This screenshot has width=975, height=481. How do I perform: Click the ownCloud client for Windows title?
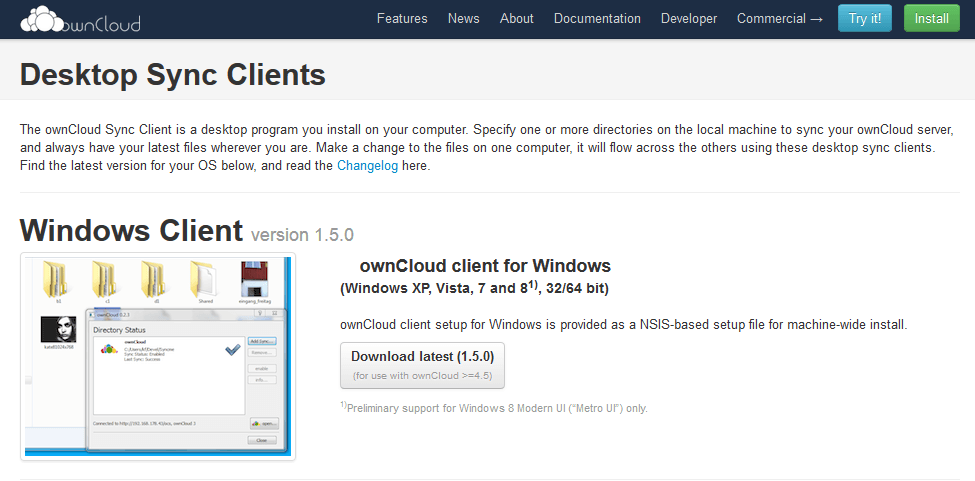[x=485, y=266]
